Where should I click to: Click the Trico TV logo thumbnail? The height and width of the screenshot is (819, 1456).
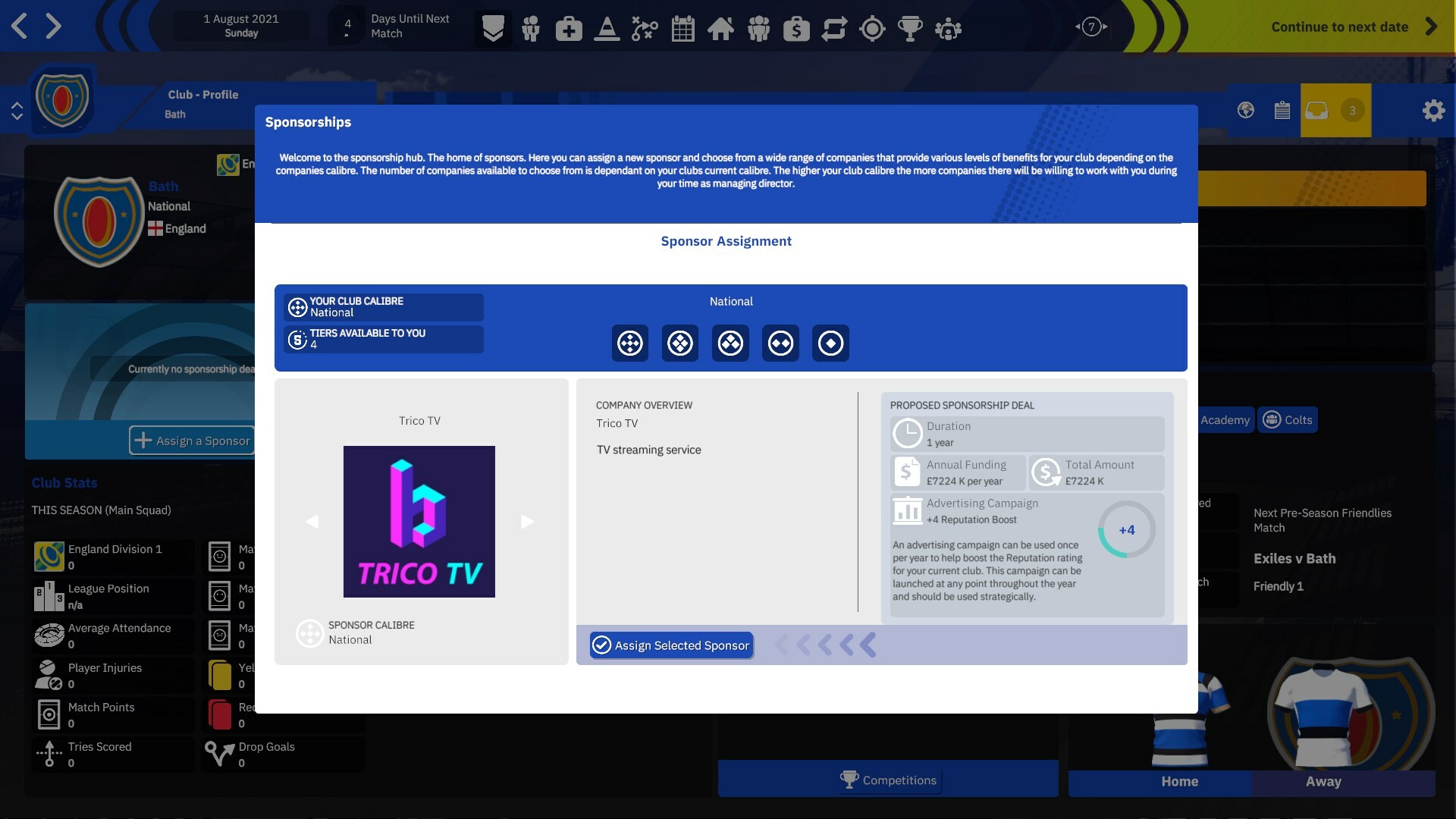click(419, 521)
